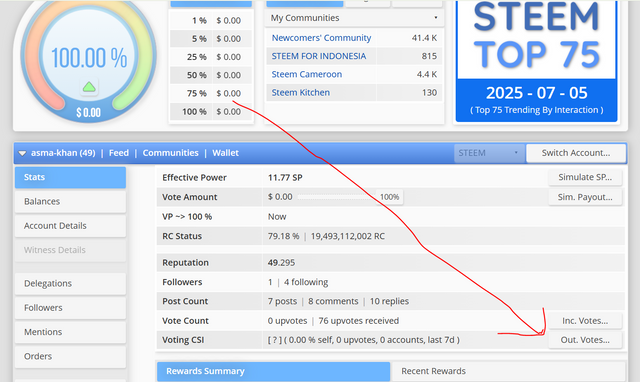Click the Sim. Payout button
The image size is (640, 382).
585,197
